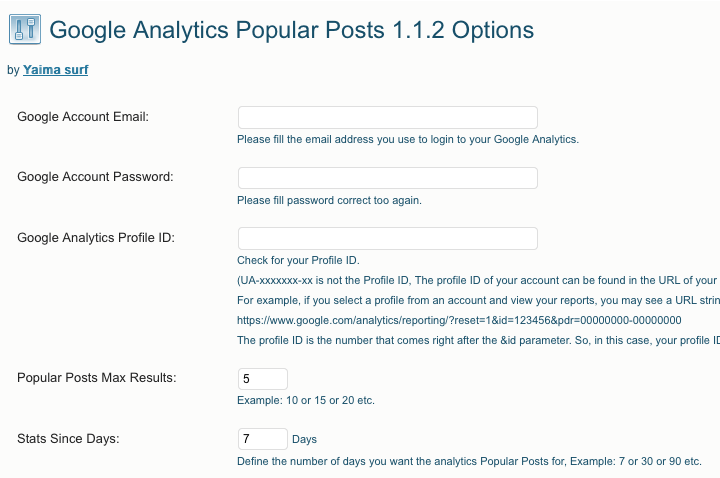Click the "Days" unit text beside the stats field

304,439
